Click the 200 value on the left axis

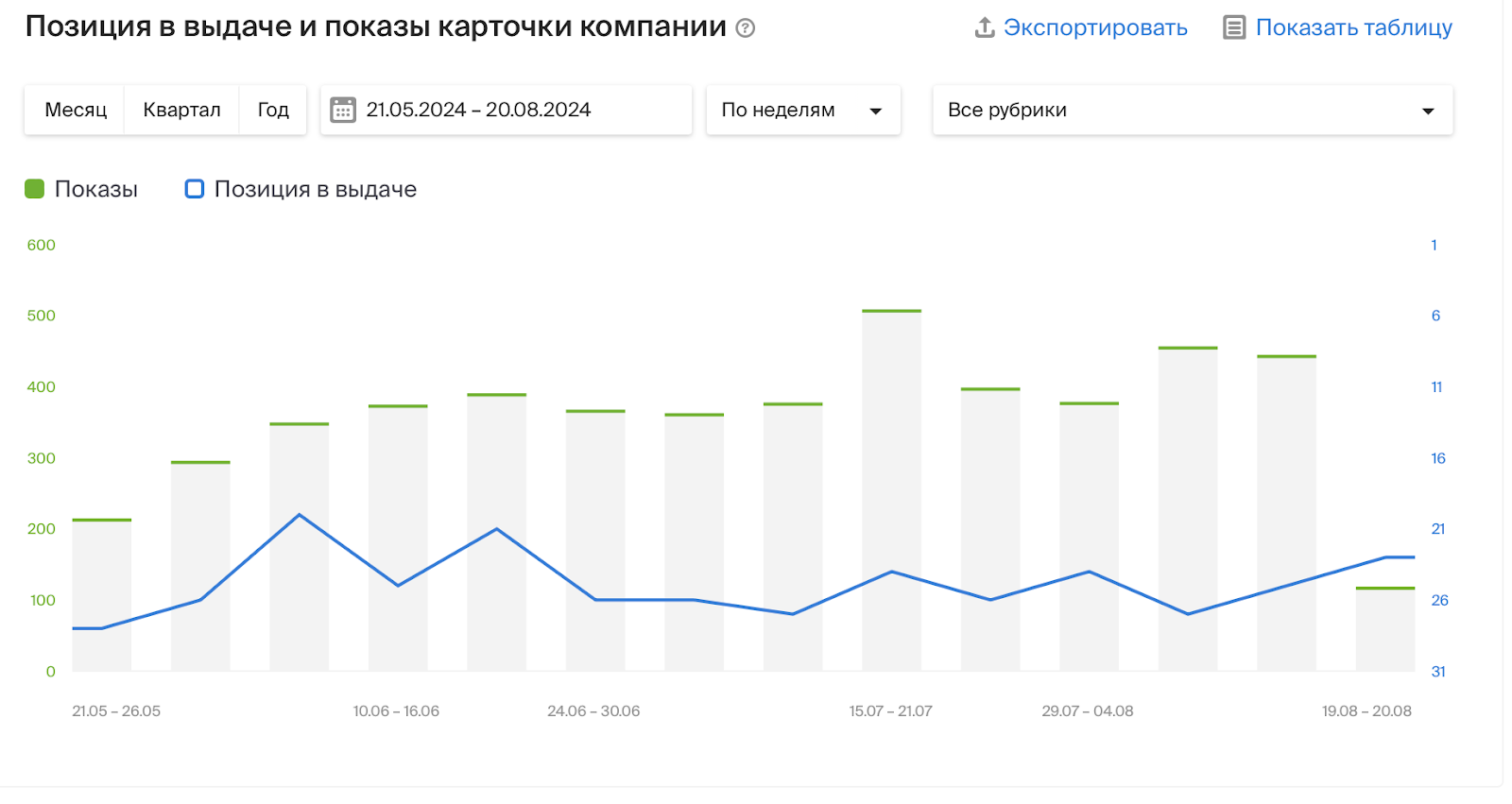click(41, 529)
